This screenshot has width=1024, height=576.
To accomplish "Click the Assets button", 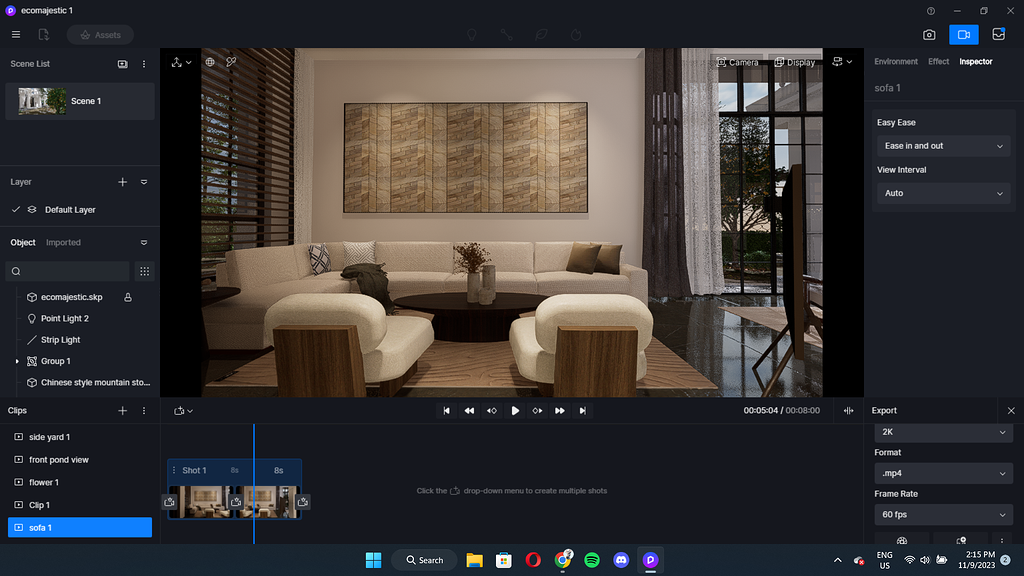I will (100, 34).
